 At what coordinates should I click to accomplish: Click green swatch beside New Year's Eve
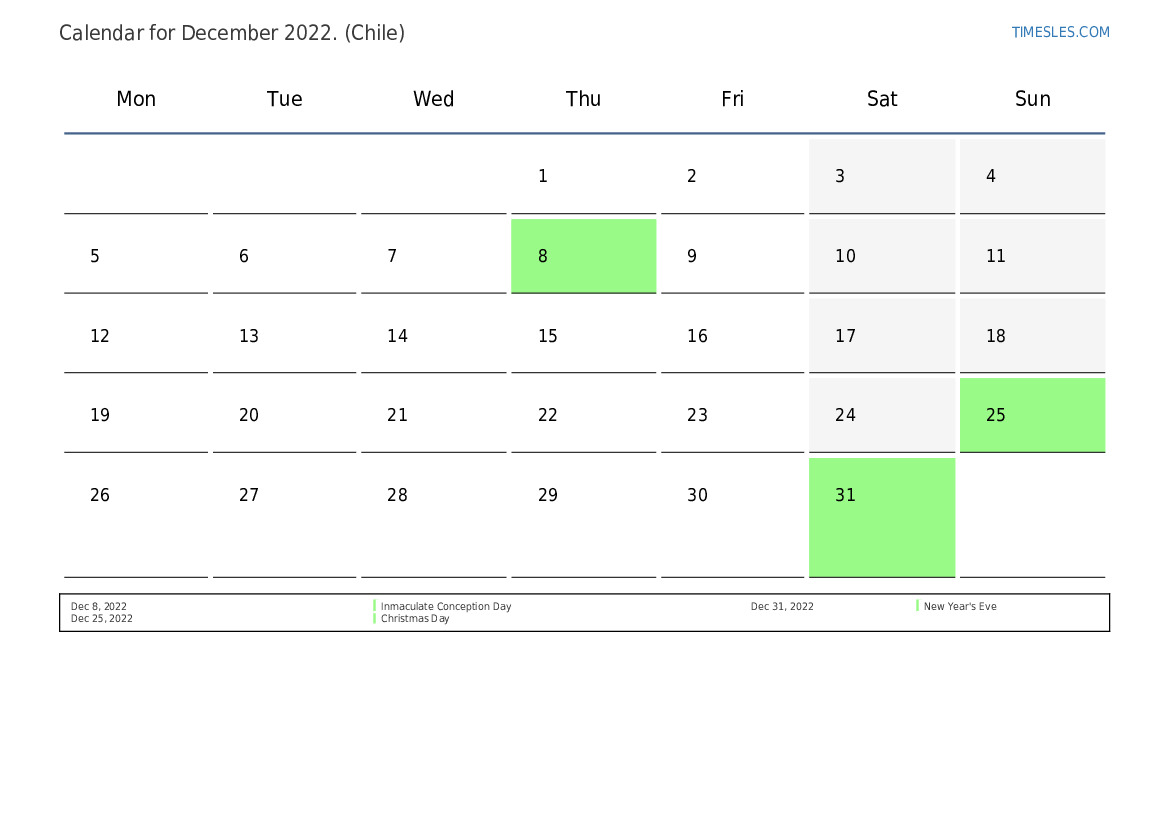[917, 606]
